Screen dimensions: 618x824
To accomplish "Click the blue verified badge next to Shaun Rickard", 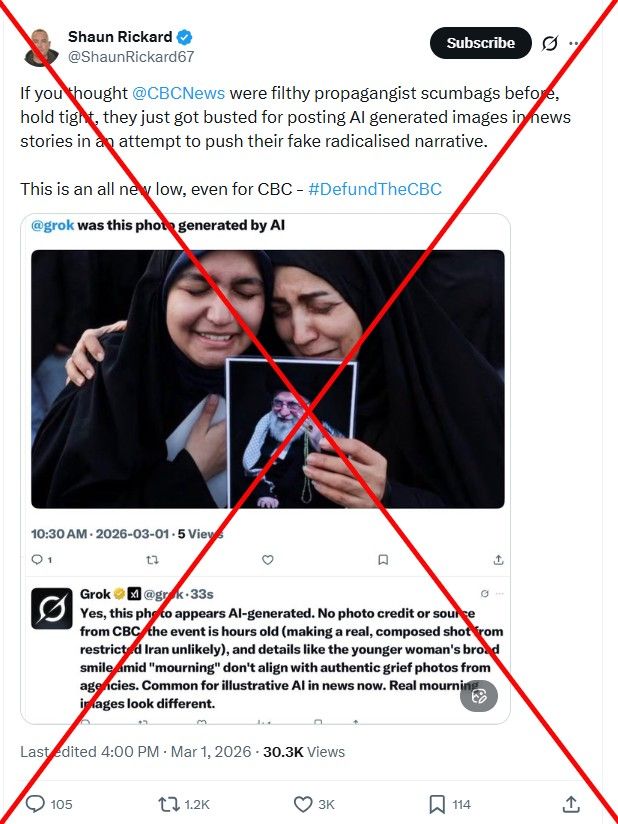I will 184,37.
